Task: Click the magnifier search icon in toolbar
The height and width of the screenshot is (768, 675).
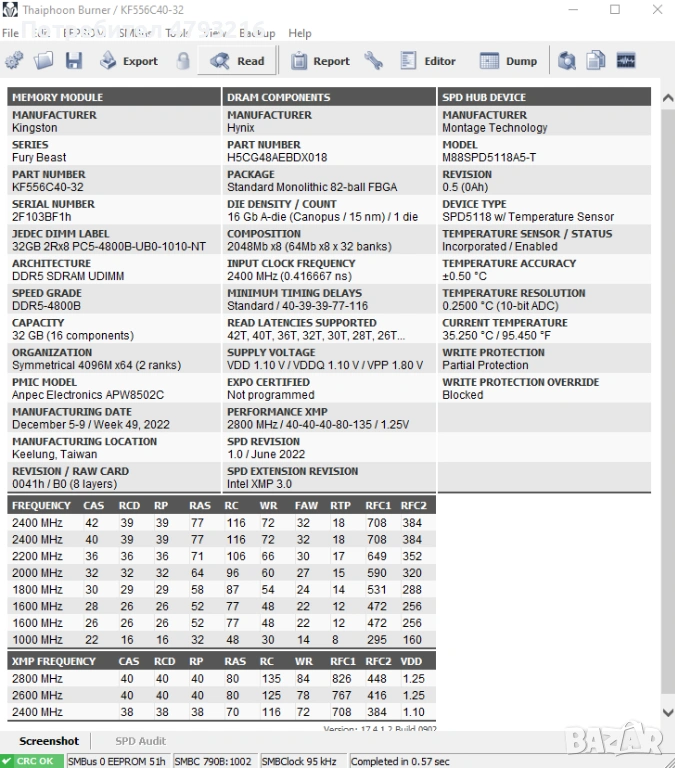Action: (567, 61)
